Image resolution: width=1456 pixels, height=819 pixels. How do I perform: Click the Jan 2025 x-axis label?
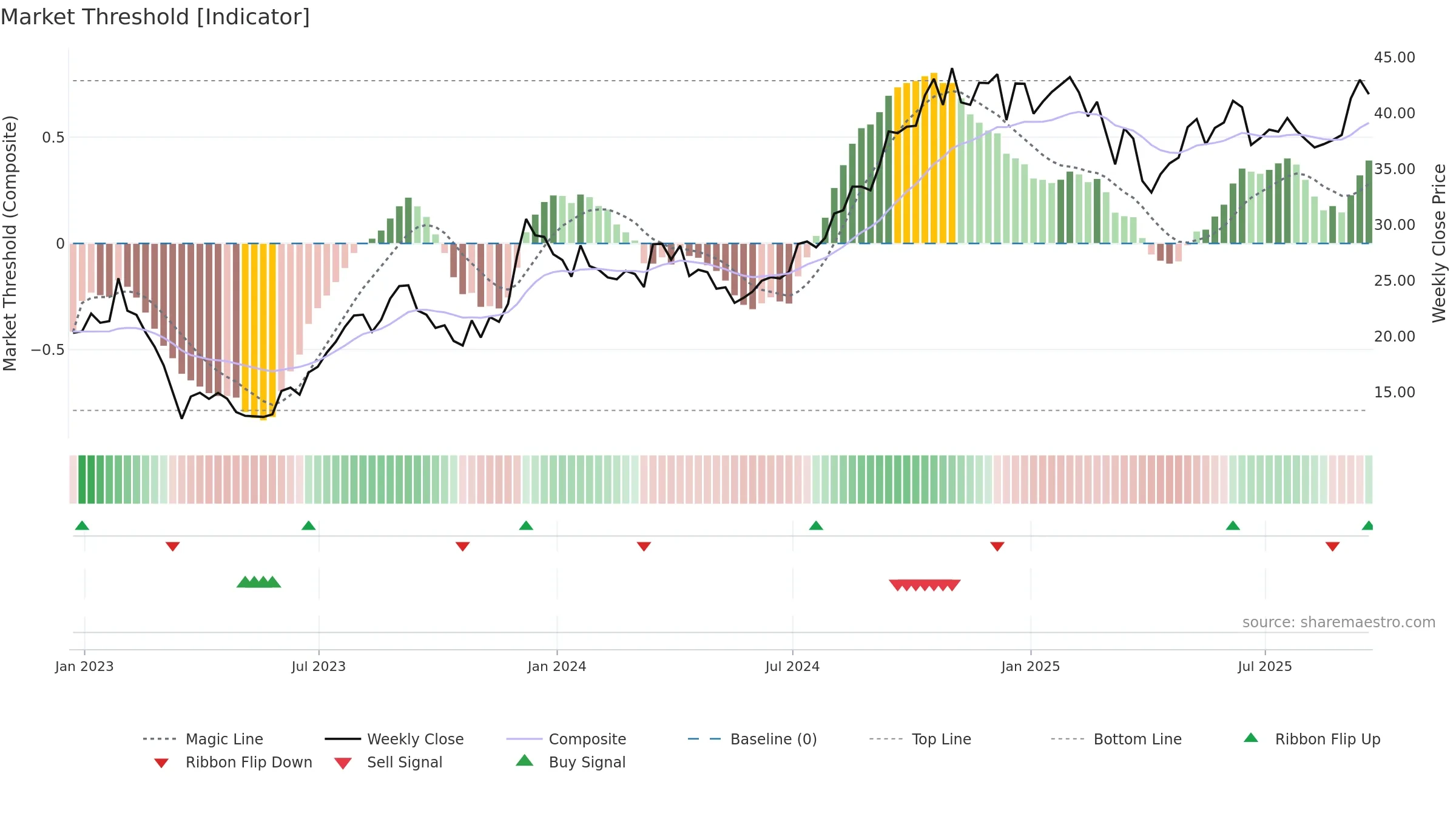coord(1031,667)
